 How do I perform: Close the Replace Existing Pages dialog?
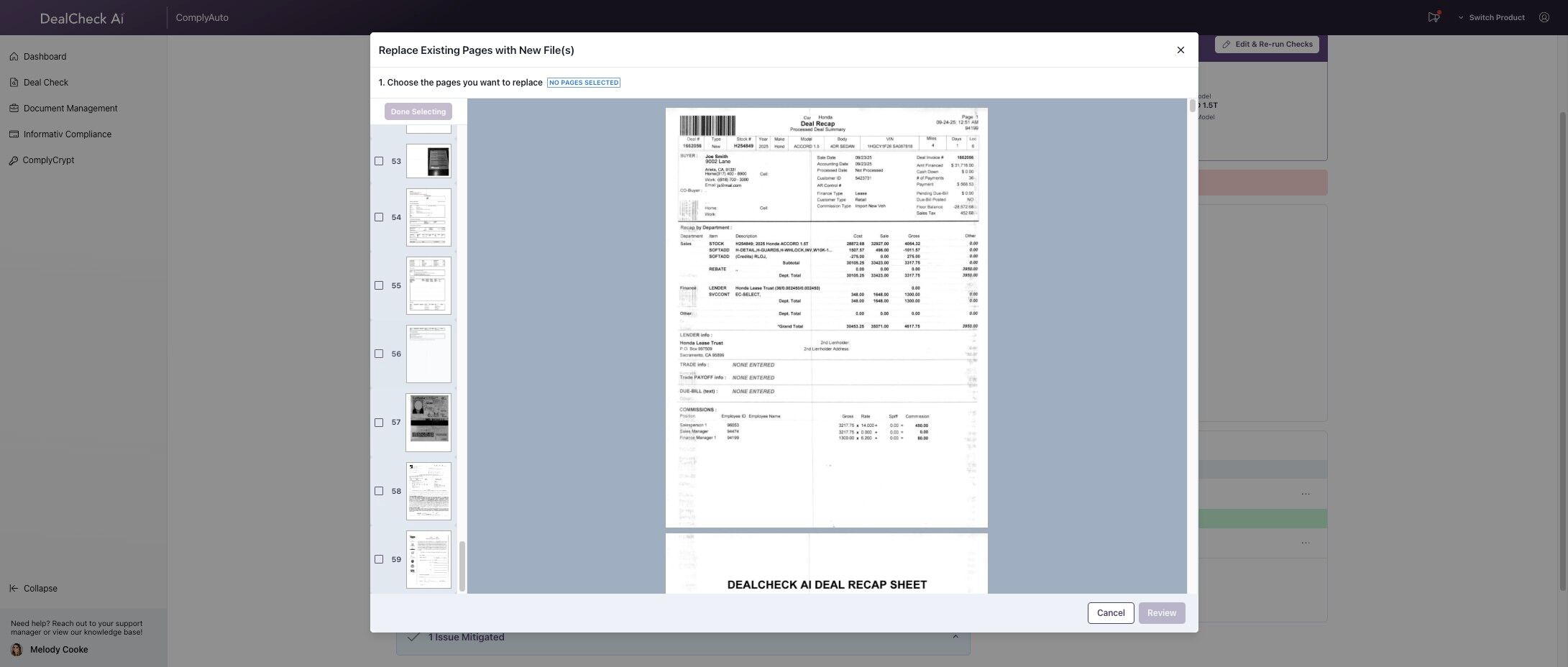[x=1180, y=50]
